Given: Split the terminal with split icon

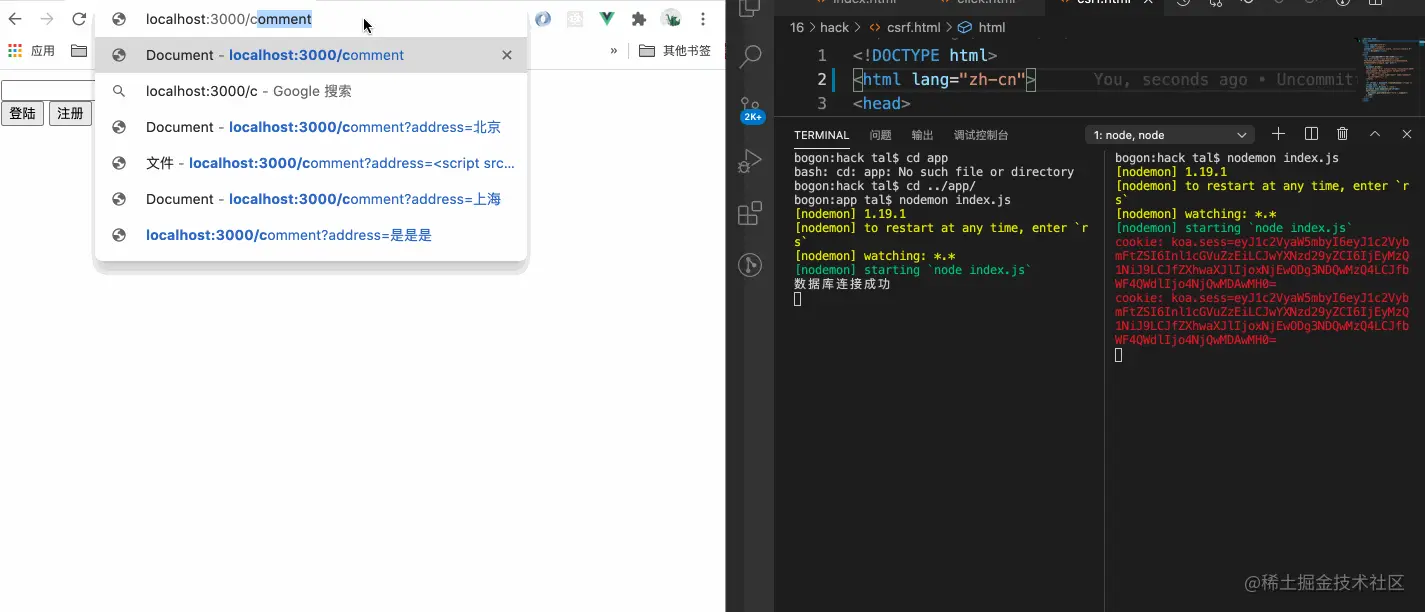Looking at the screenshot, I should [1311, 134].
